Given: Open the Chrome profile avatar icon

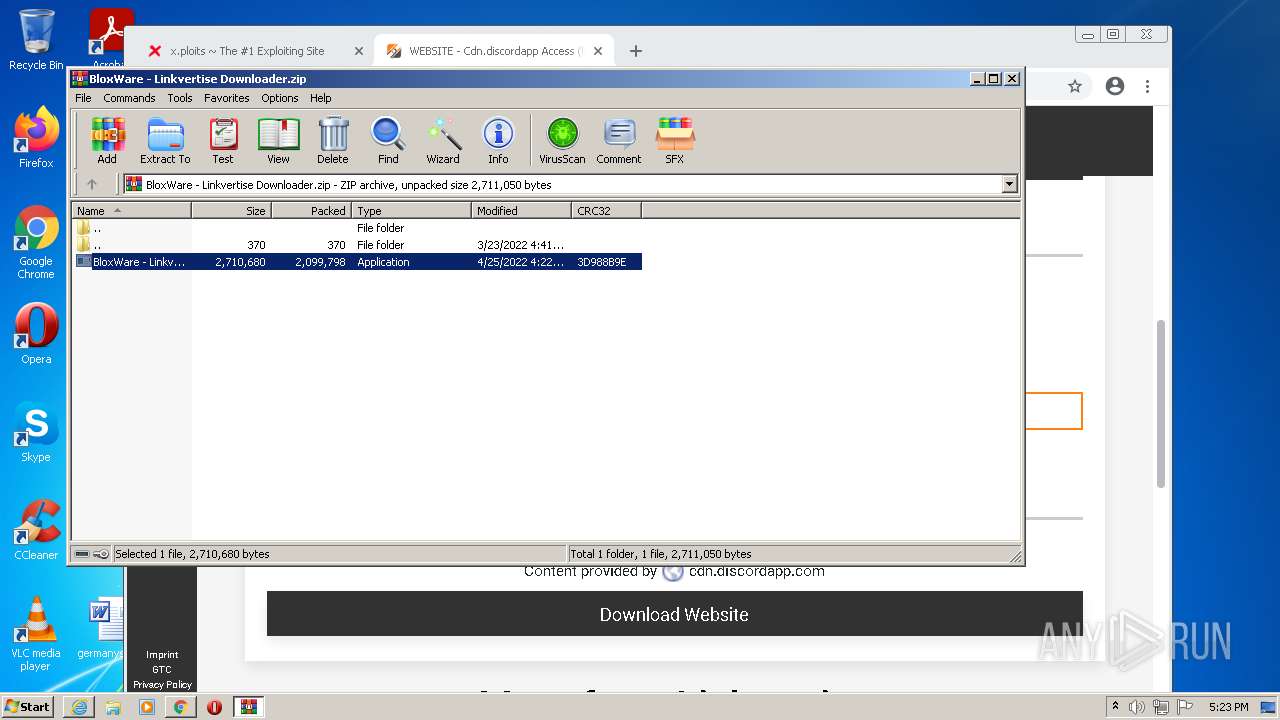Looking at the screenshot, I should [1115, 87].
